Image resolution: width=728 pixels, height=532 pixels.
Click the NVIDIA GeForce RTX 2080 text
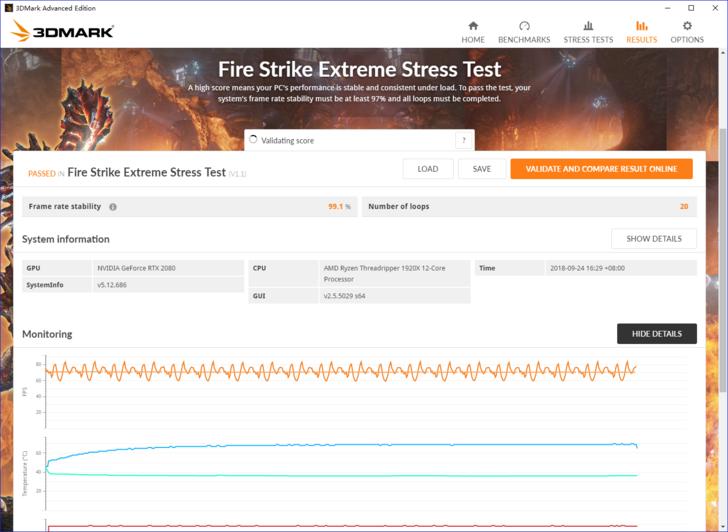(136, 268)
